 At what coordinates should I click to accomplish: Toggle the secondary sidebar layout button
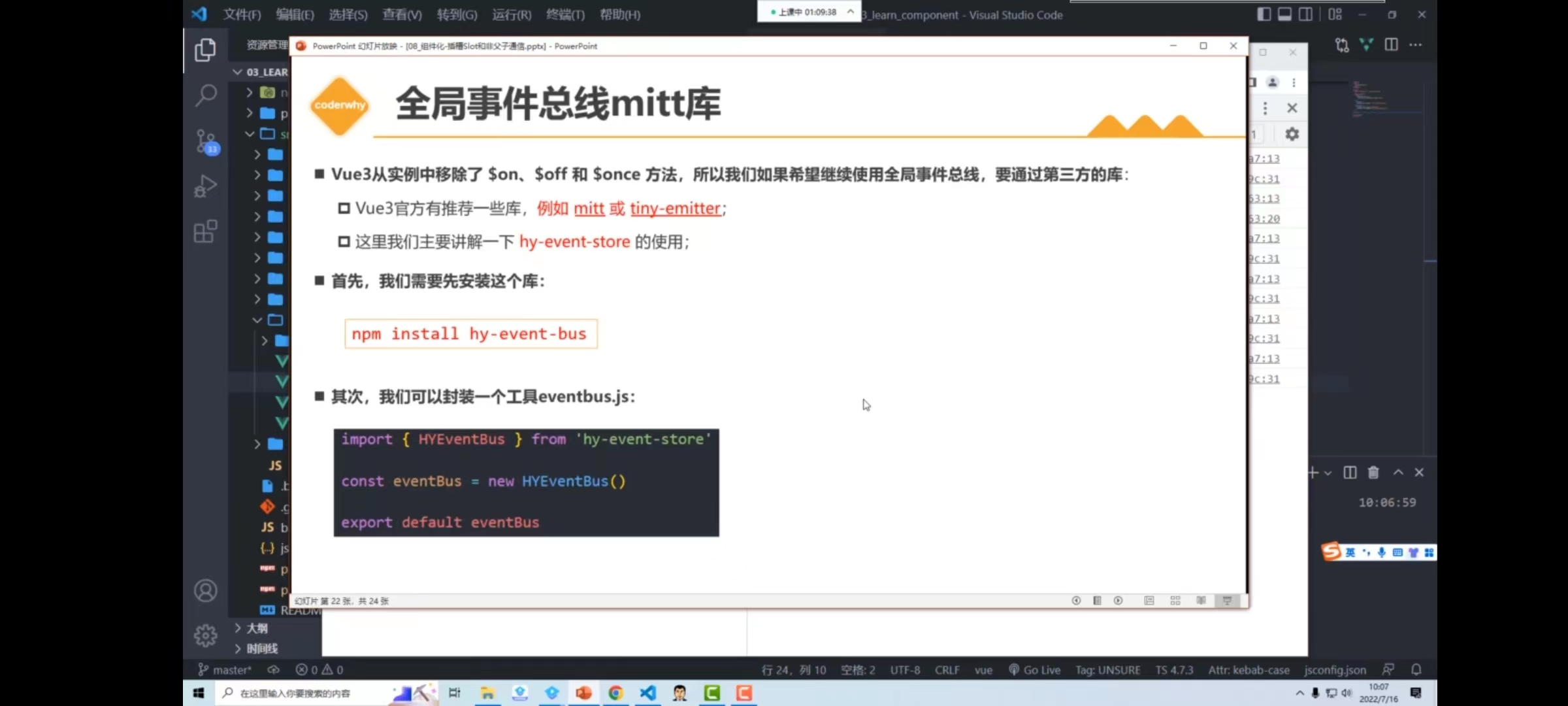pyautogui.click(x=1305, y=14)
